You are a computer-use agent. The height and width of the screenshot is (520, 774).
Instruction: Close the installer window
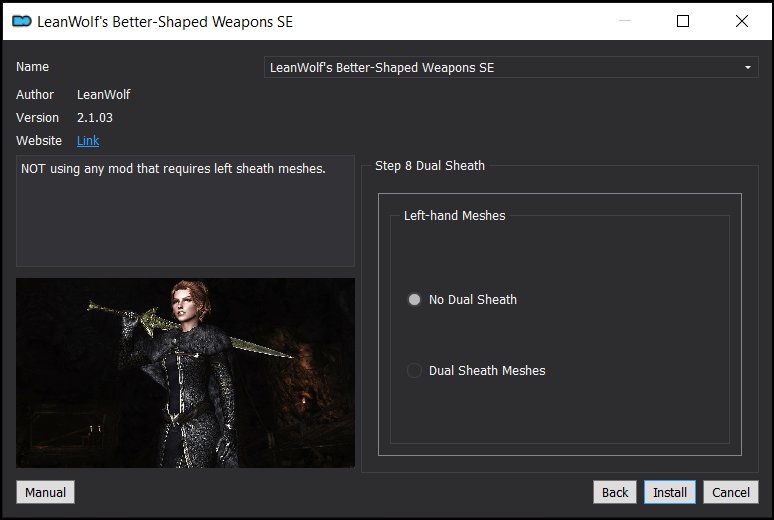tap(741, 21)
